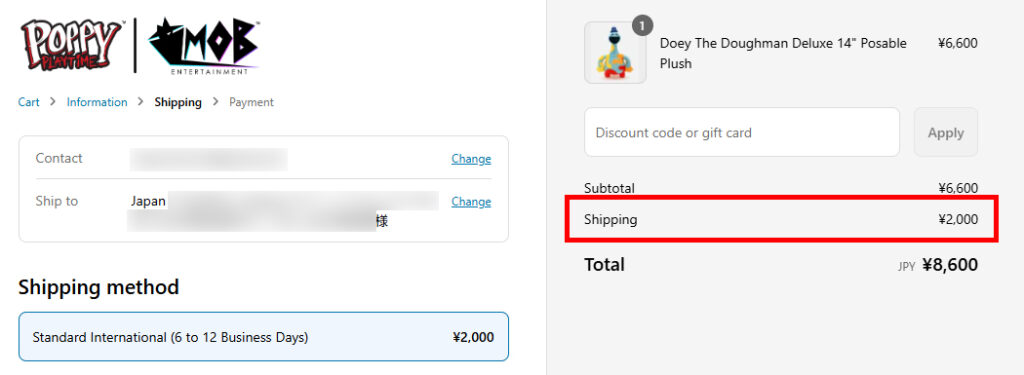Change the Ship to address
Screen dimensions: 1024x375
471,202
